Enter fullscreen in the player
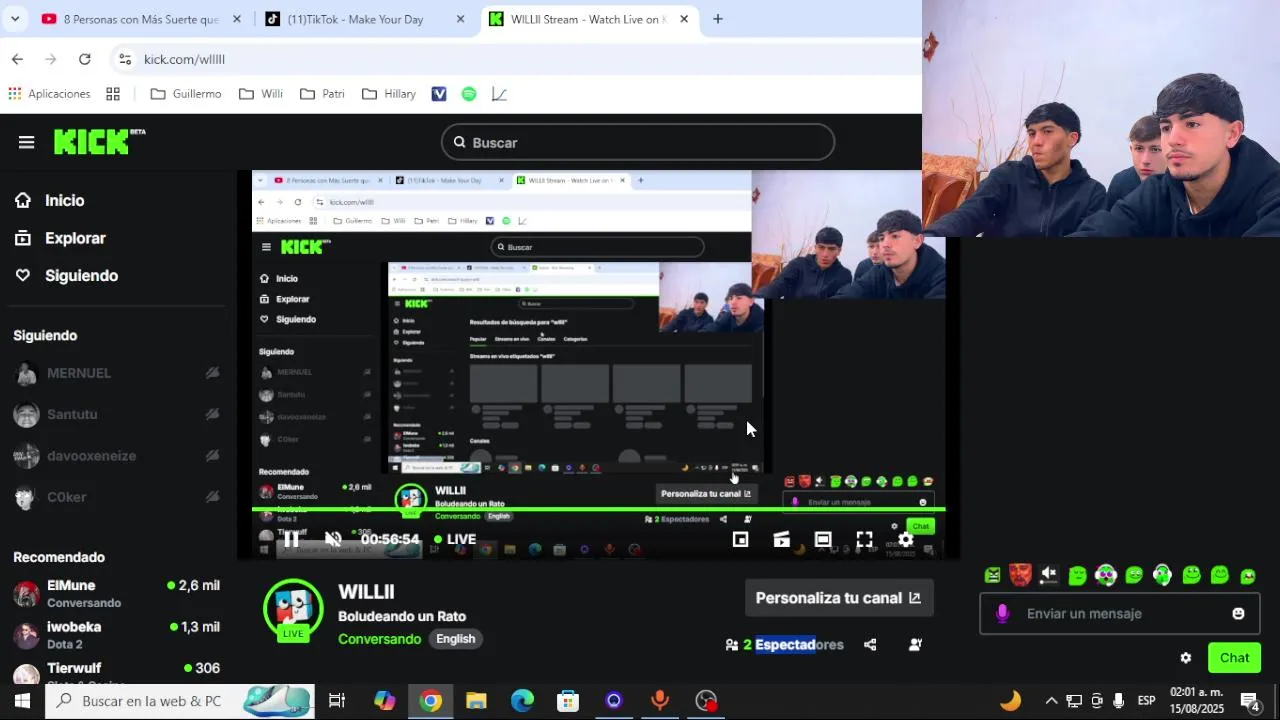 tap(864, 539)
